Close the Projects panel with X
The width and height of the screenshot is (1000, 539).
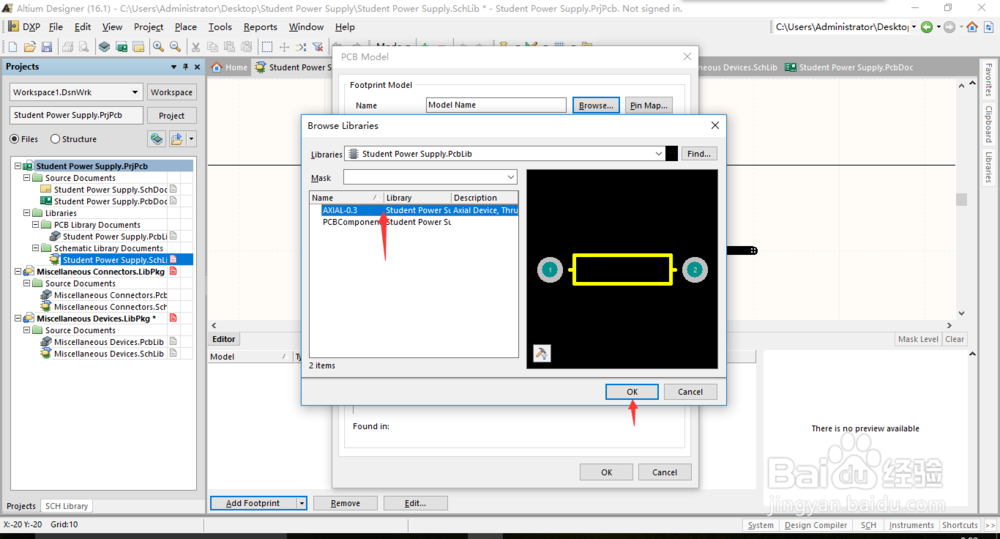[197, 66]
